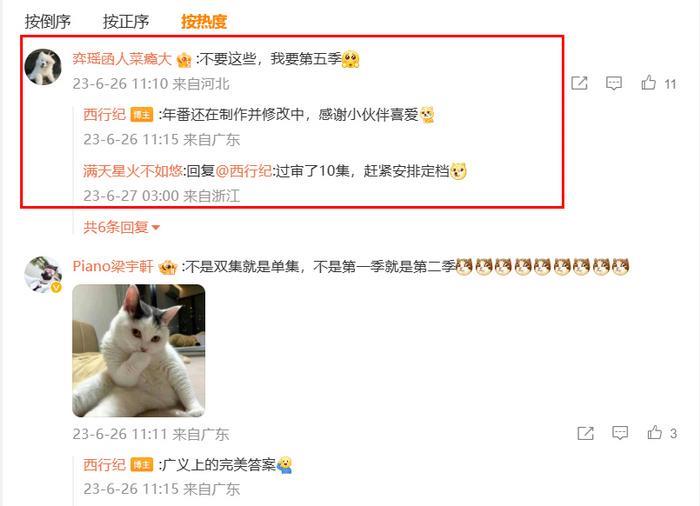Image resolution: width=700 pixels, height=506 pixels.
Task: Open username link 奔瑶函人菜瘾大
Action: (122, 59)
